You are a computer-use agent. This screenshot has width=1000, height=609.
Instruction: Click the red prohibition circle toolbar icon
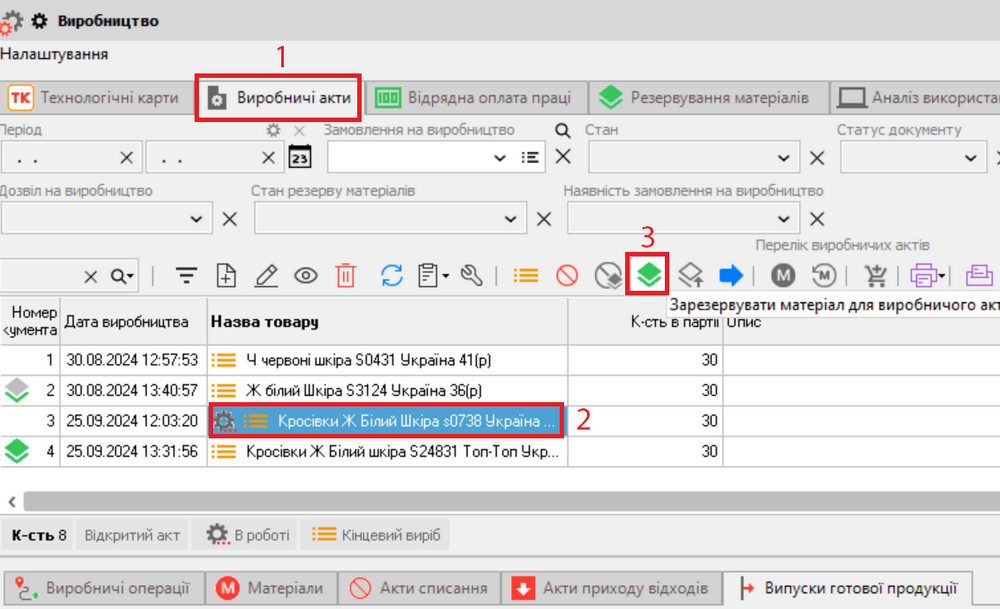pyautogui.click(x=567, y=276)
